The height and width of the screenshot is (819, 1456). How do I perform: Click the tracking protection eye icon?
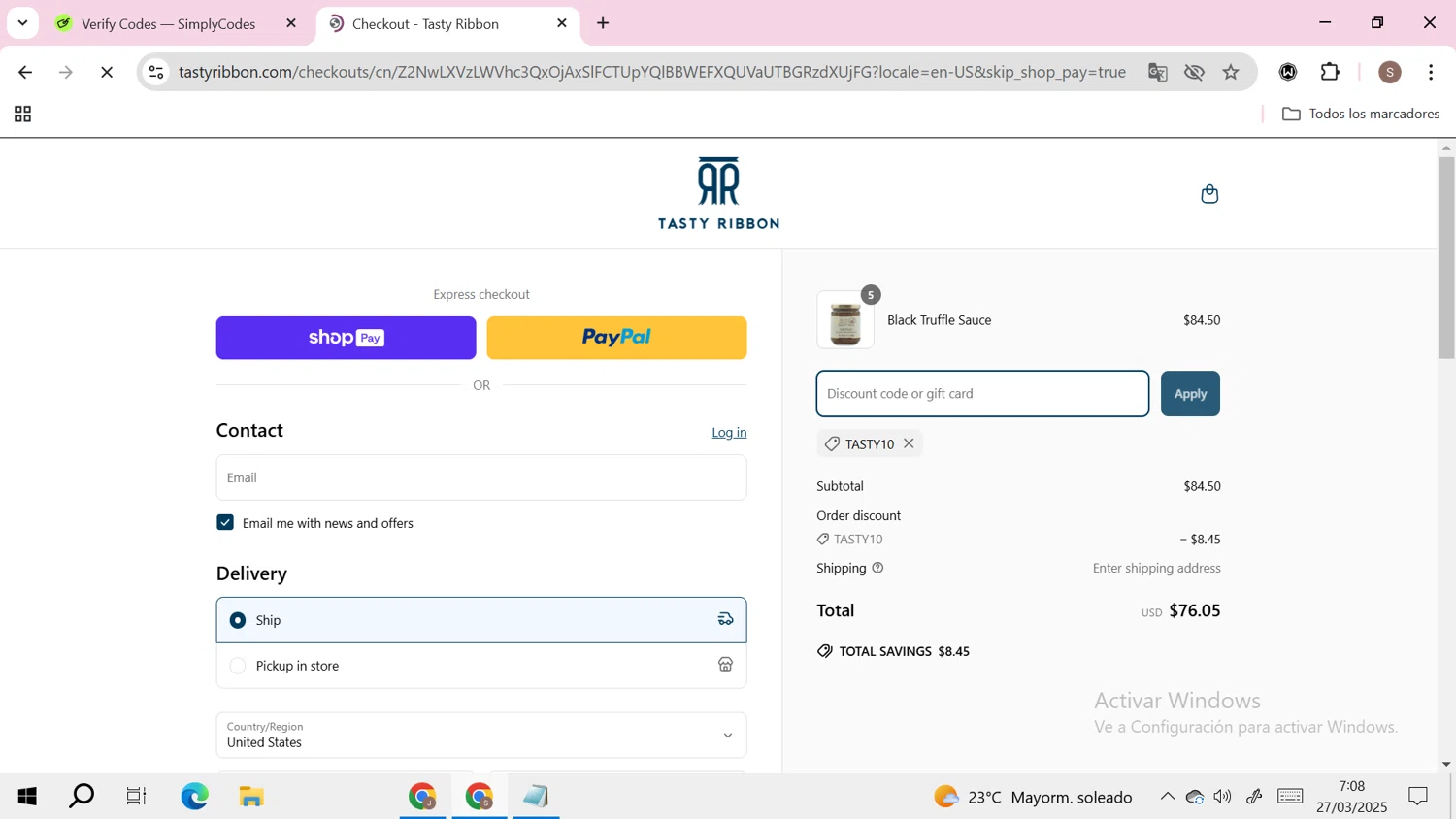(1194, 72)
